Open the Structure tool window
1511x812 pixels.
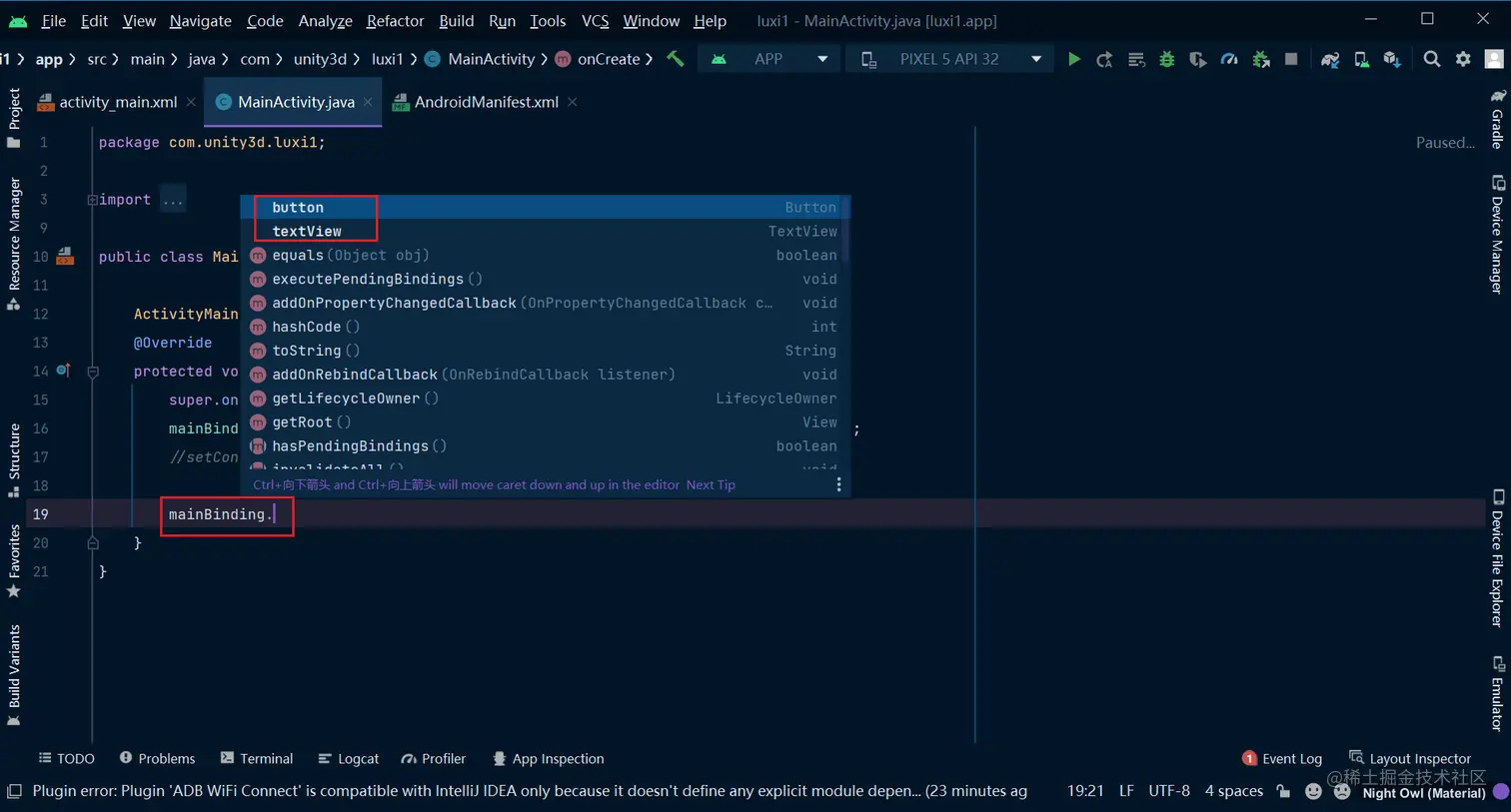coord(14,459)
